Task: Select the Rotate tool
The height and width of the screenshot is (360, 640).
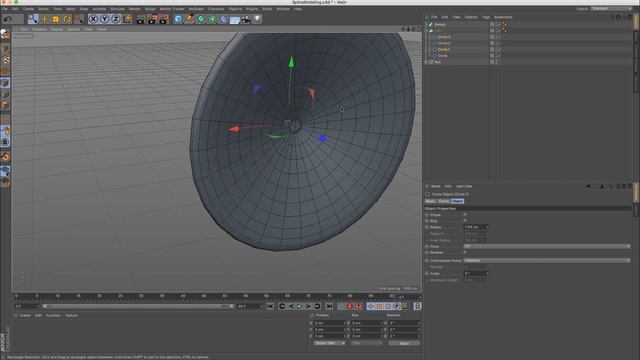Action: click(x=67, y=19)
